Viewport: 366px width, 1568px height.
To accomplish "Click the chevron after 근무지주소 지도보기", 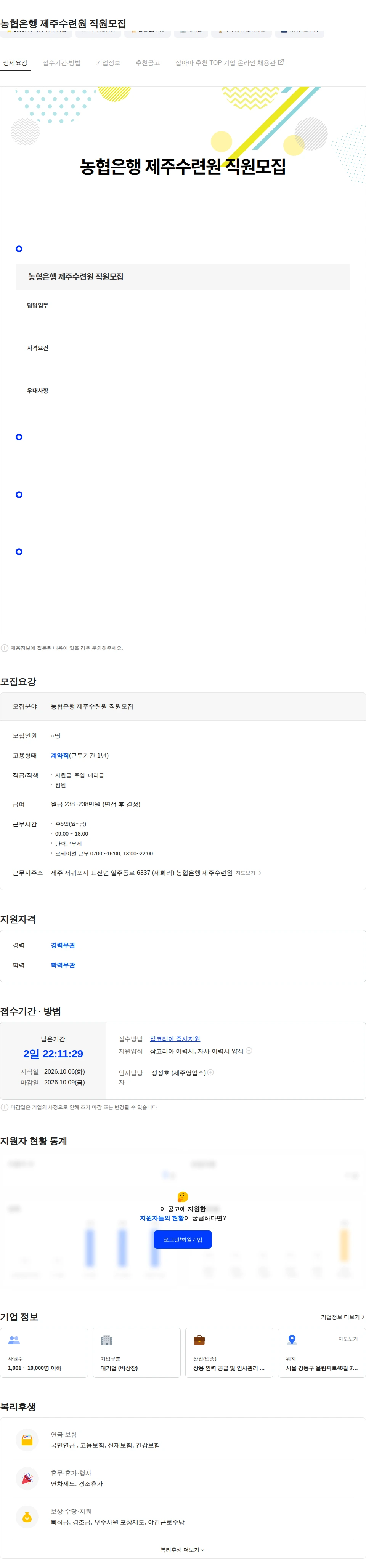I will click(260, 873).
